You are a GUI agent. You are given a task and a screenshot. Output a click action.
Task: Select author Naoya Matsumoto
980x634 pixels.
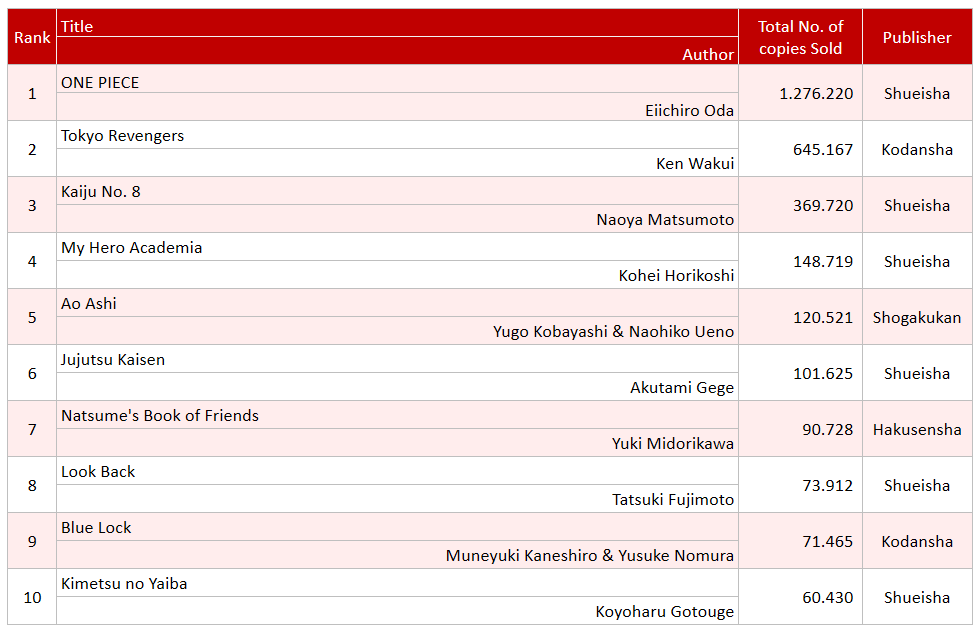click(x=665, y=219)
